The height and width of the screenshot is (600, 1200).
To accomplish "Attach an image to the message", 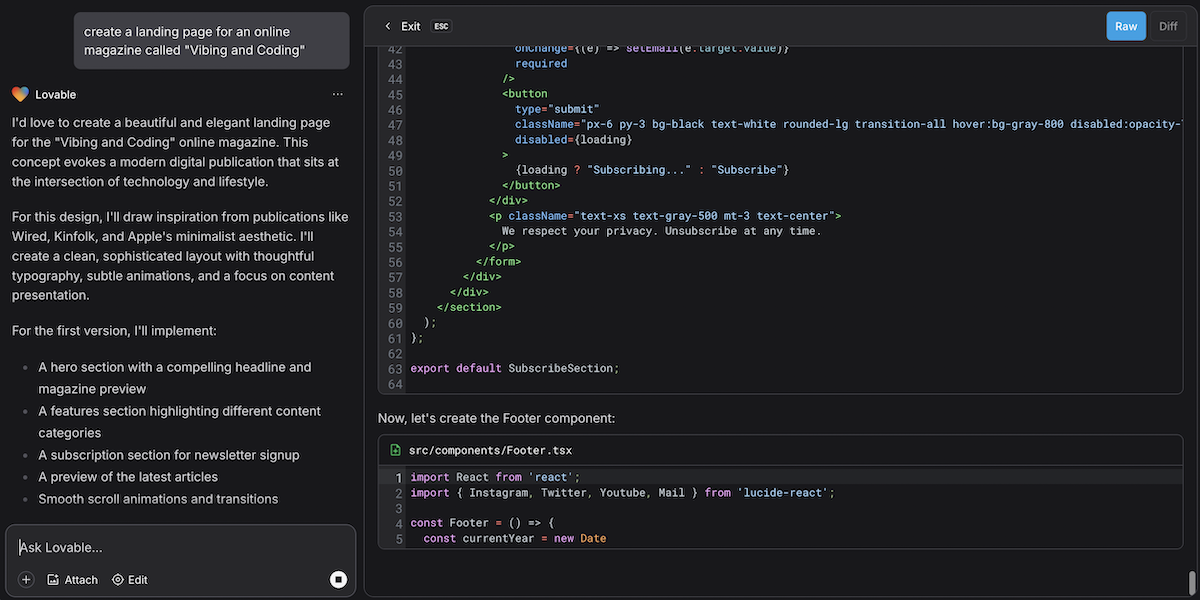I will pyautogui.click(x=73, y=580).
